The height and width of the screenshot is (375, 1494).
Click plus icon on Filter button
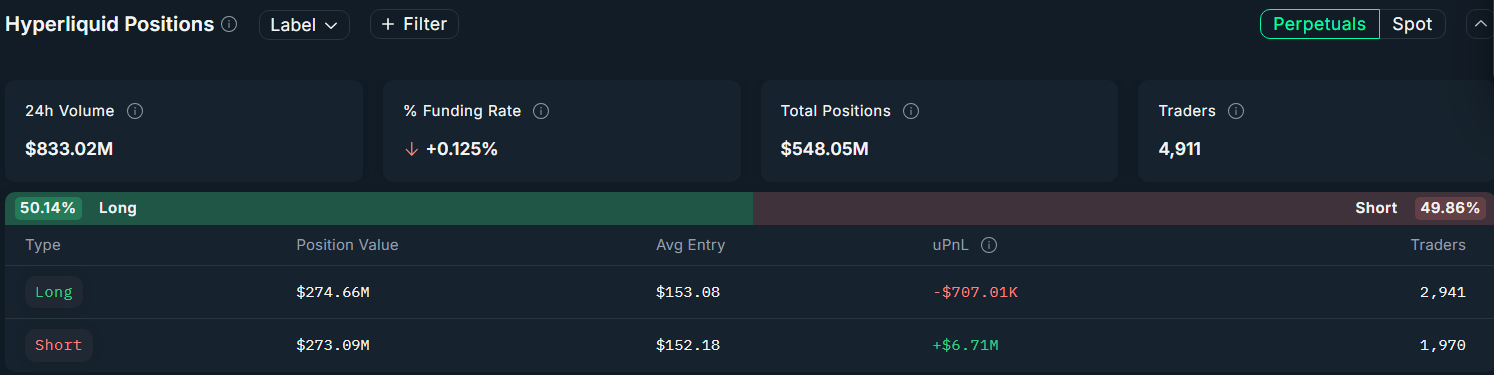point(388,24)
